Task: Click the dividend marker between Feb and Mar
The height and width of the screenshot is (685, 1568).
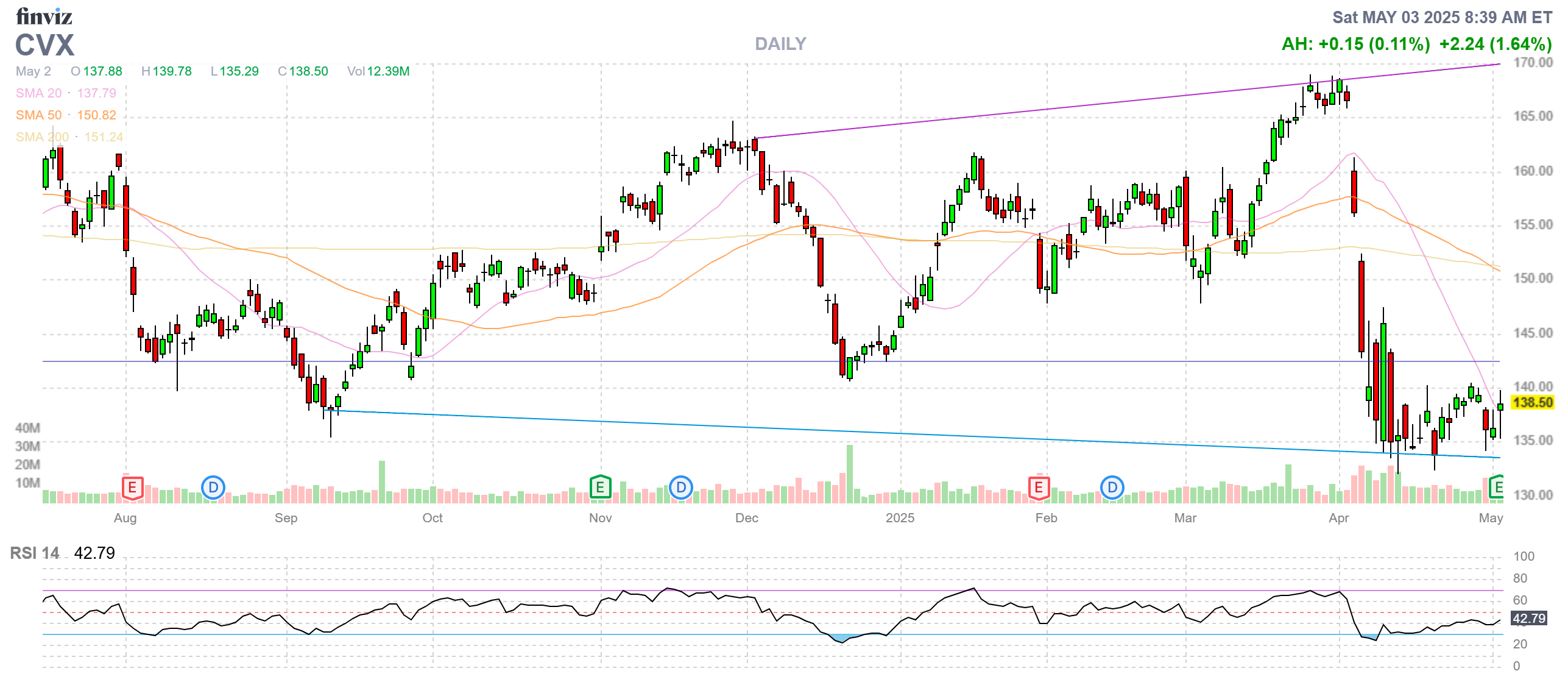Action: click(x=1112, y=488)
